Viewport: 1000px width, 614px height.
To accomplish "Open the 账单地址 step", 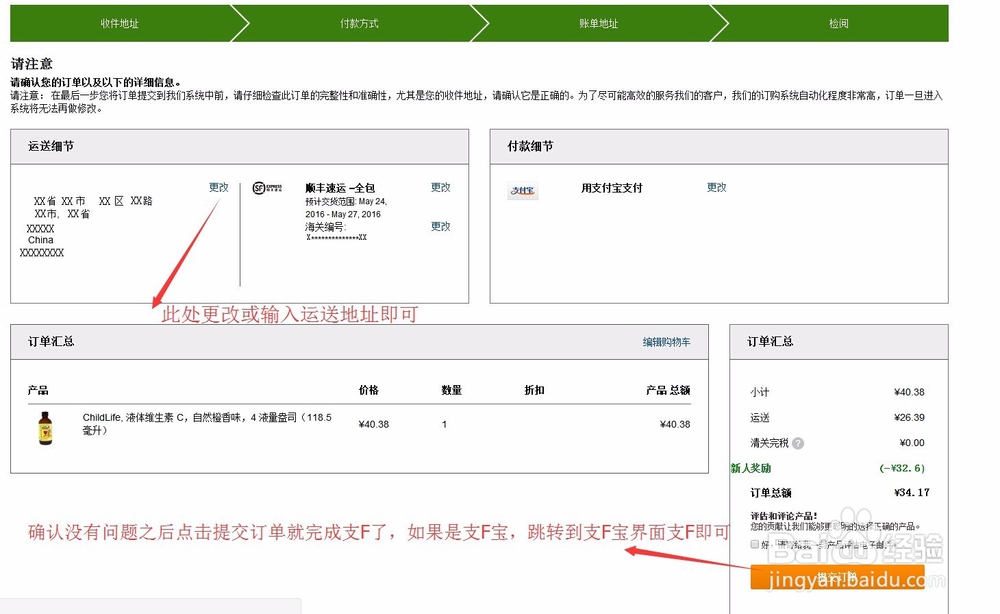I will pyautogui.click(x=599, y=21).
